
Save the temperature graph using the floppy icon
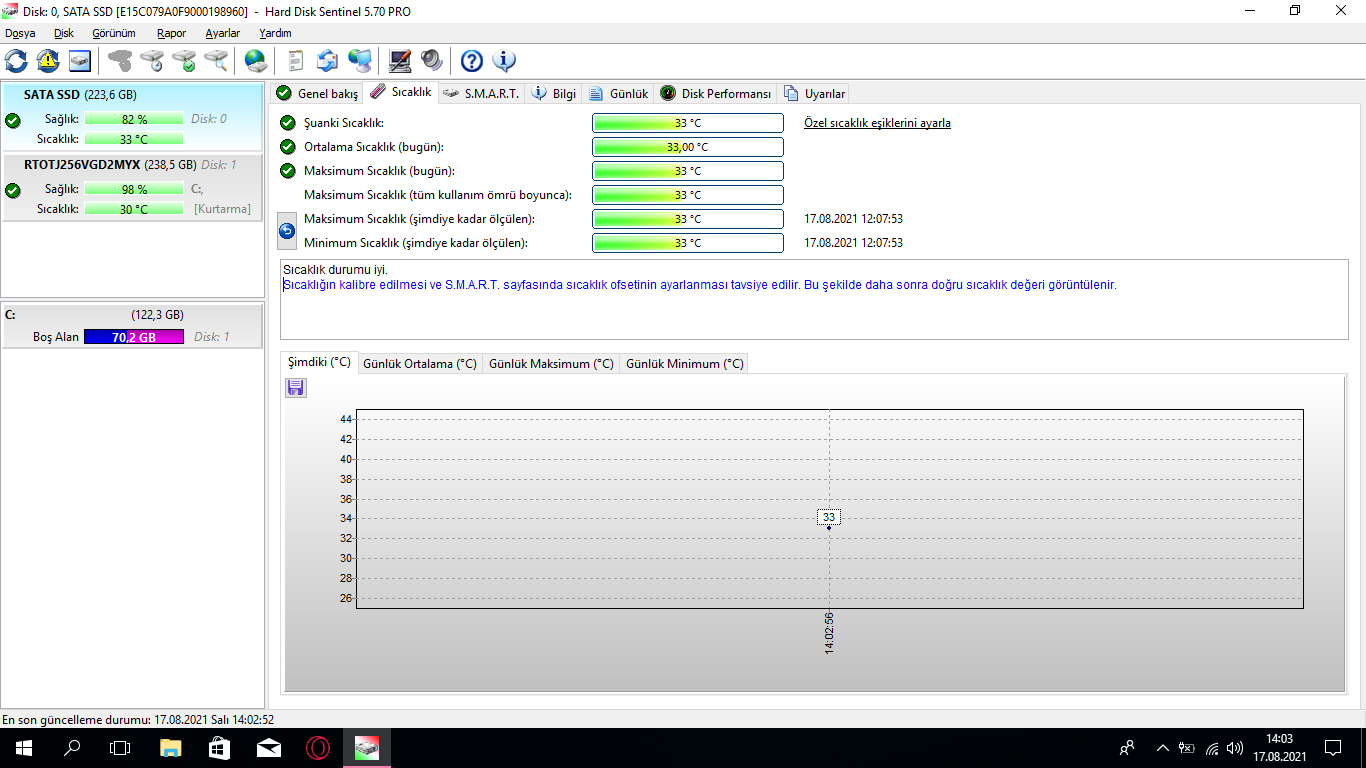pyautogui.click(x=296, y=388)
